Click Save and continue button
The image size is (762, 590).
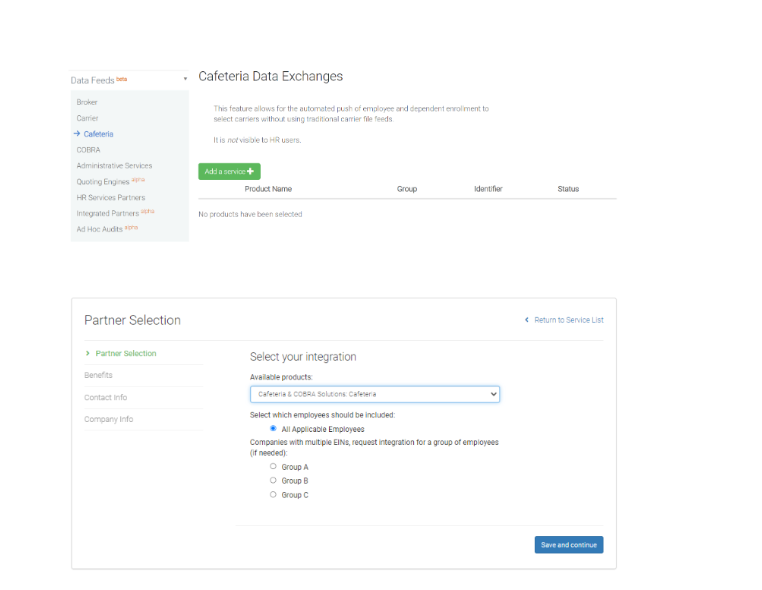point(568,545)
